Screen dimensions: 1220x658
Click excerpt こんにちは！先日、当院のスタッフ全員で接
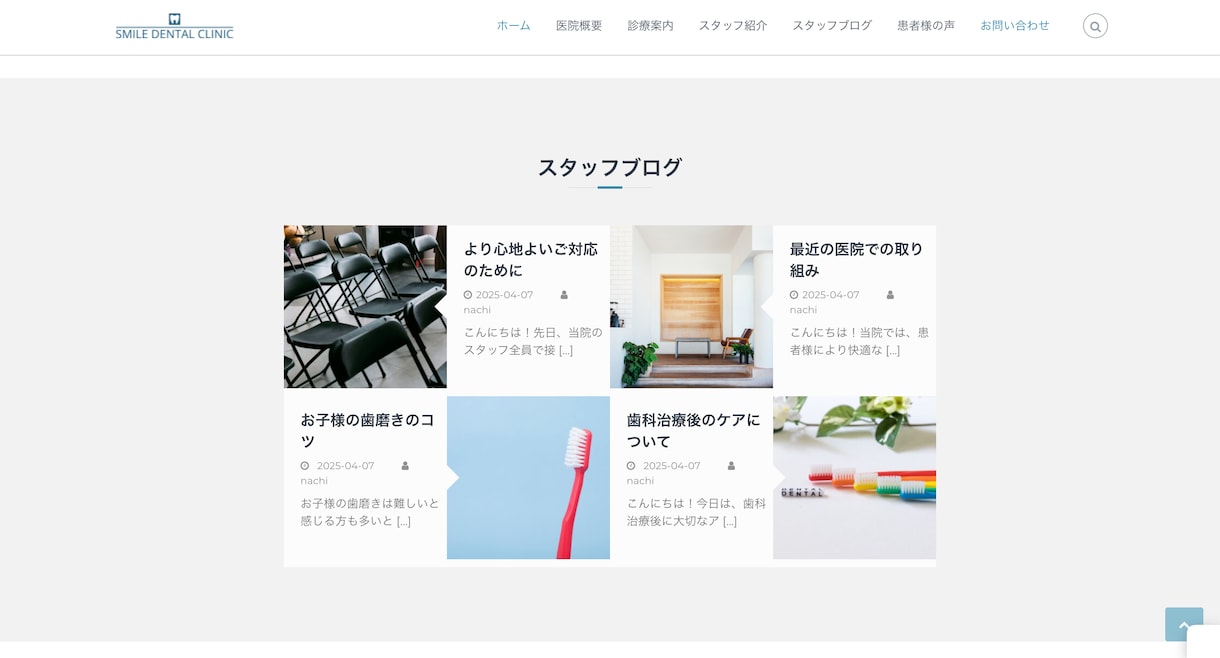click(533, 341)
